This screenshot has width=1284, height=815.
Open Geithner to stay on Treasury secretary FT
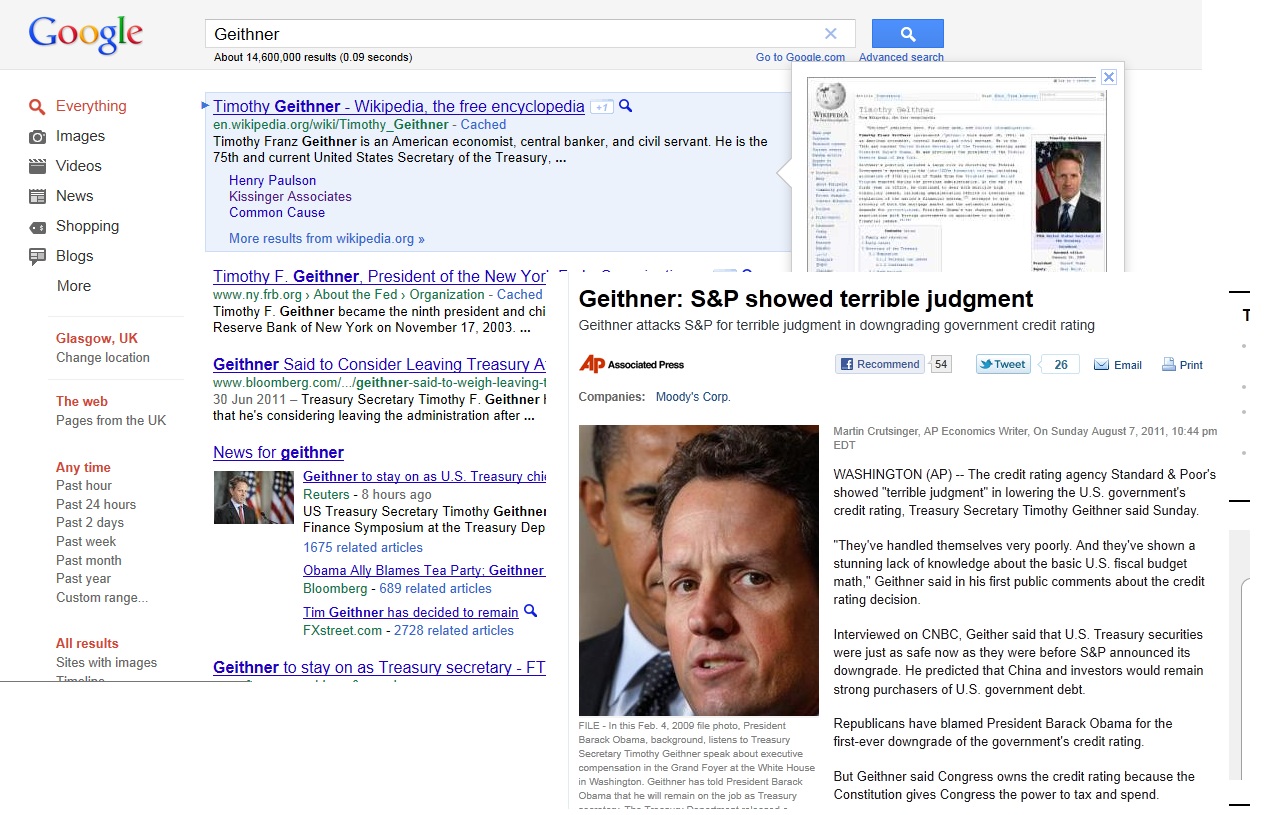pos(379,668)
